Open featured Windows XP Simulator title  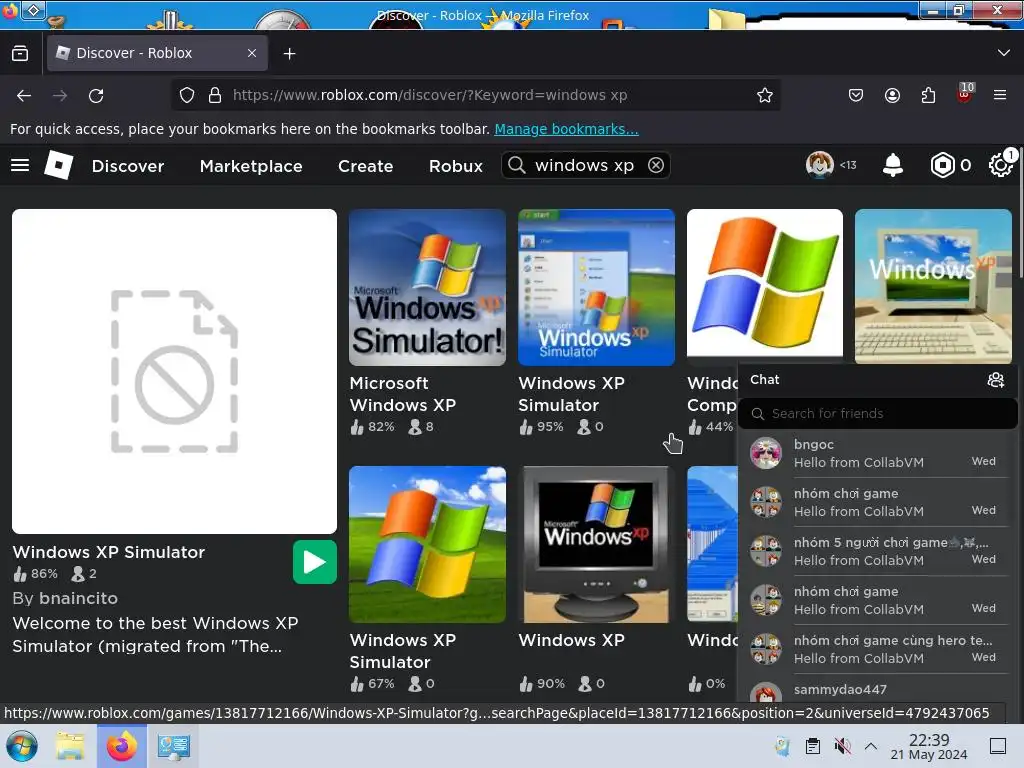pyautogui.click(x=108, y=552)
